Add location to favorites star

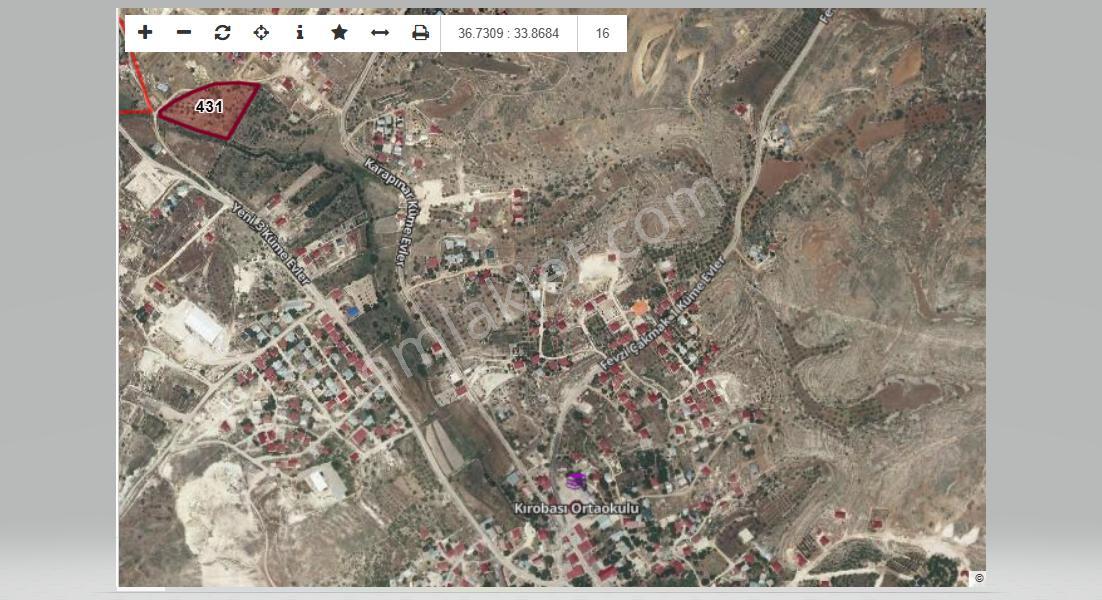pyautogui.click(x=339, y=32)
